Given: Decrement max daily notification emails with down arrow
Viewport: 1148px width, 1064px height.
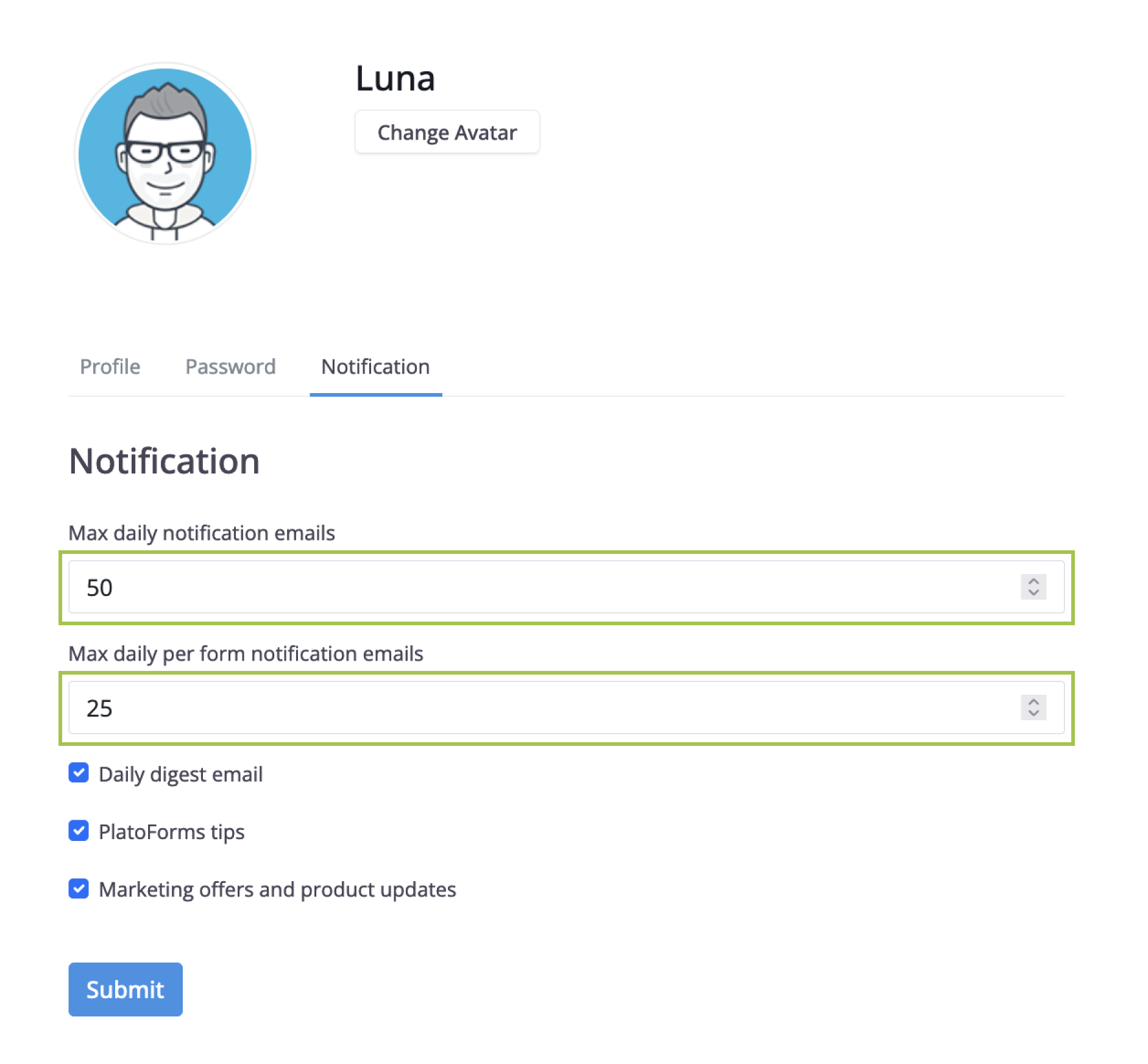Looking at the screenshot, I should pyautogui.click(x=1033, y=593).
